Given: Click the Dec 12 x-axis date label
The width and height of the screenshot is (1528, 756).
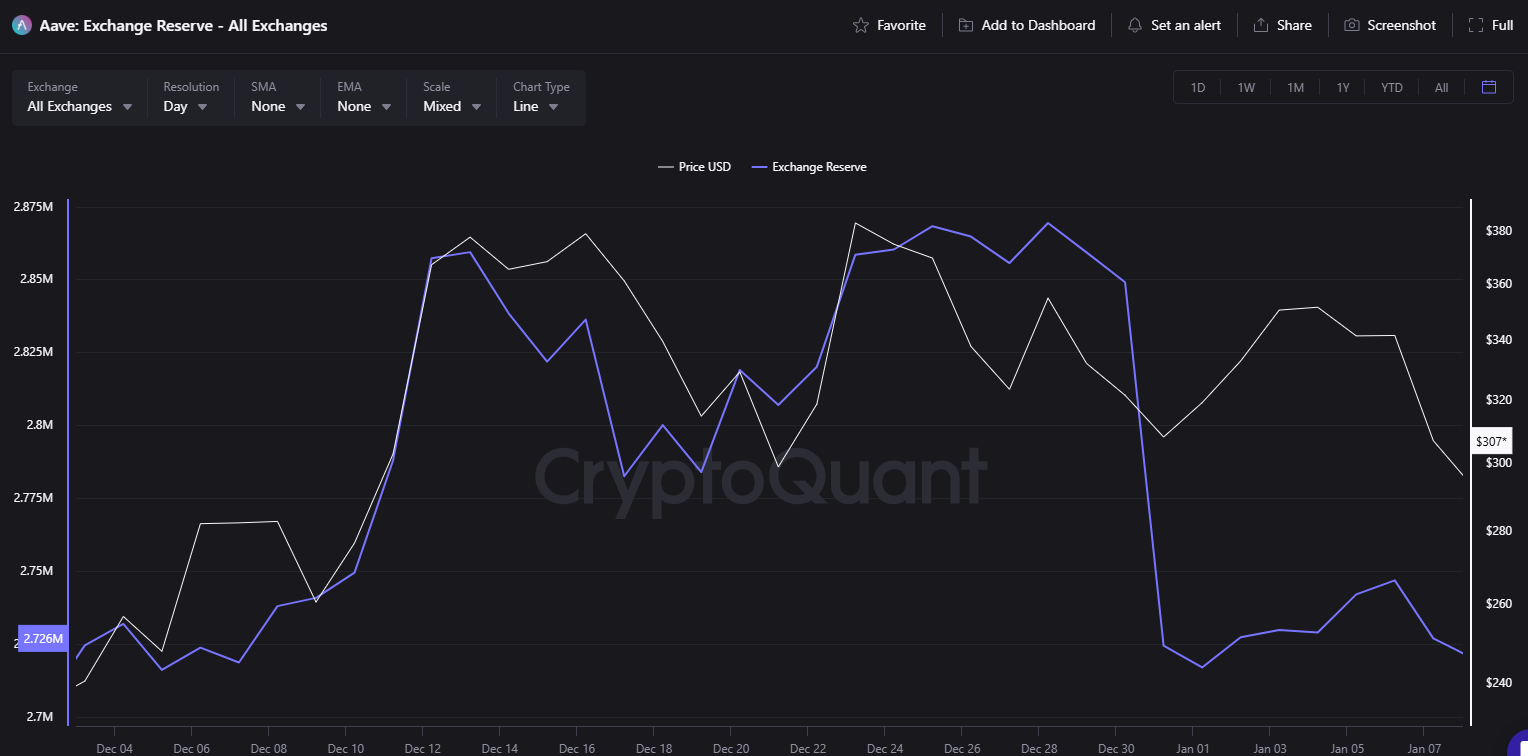Looking at the screenshot, I should 423,748.
